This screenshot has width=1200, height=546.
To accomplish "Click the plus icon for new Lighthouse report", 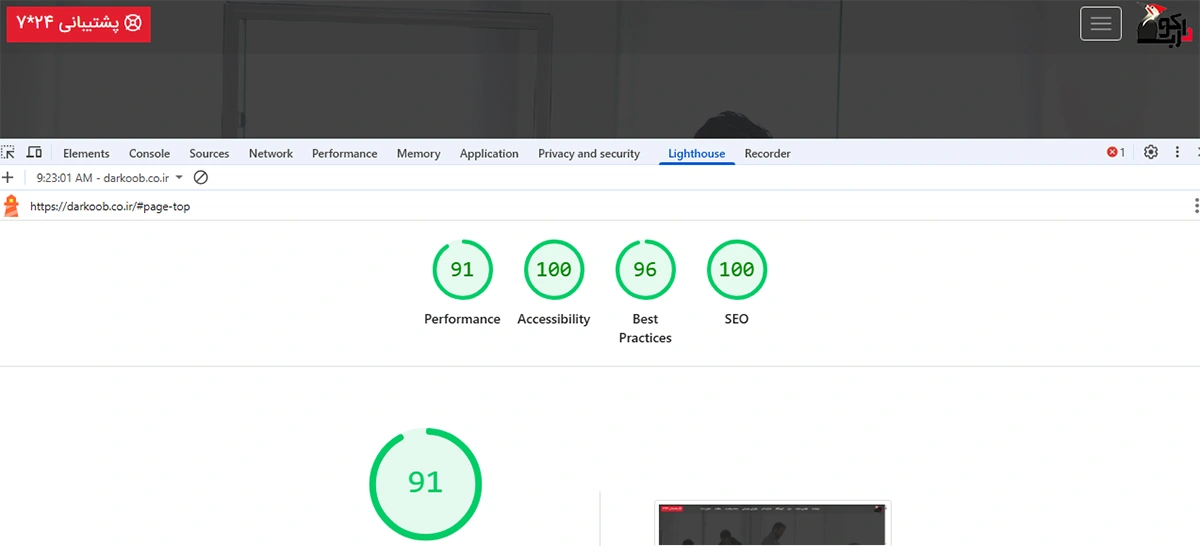I will point(8,178).
